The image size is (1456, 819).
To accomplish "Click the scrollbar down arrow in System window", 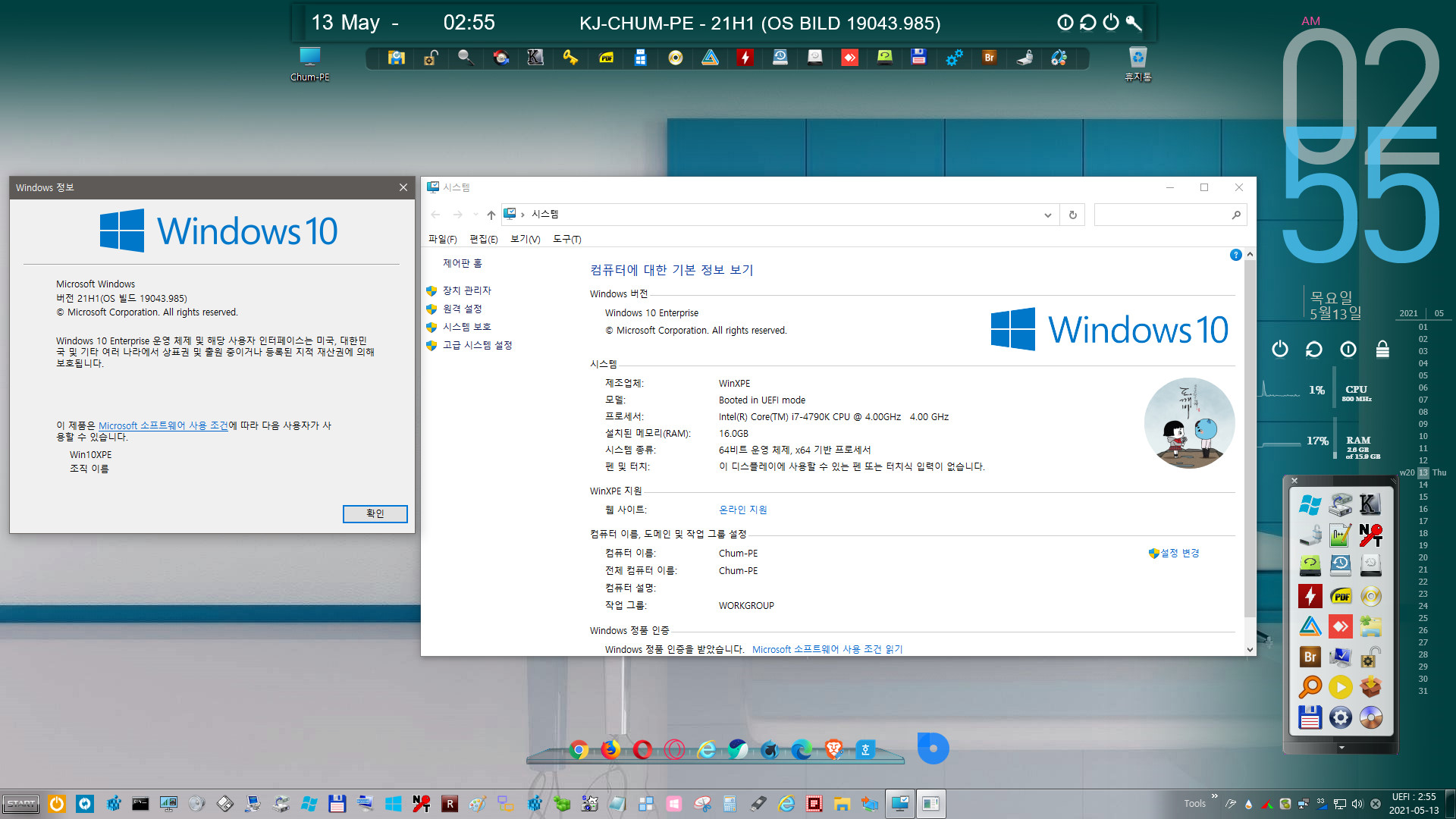I will 1250,649.
